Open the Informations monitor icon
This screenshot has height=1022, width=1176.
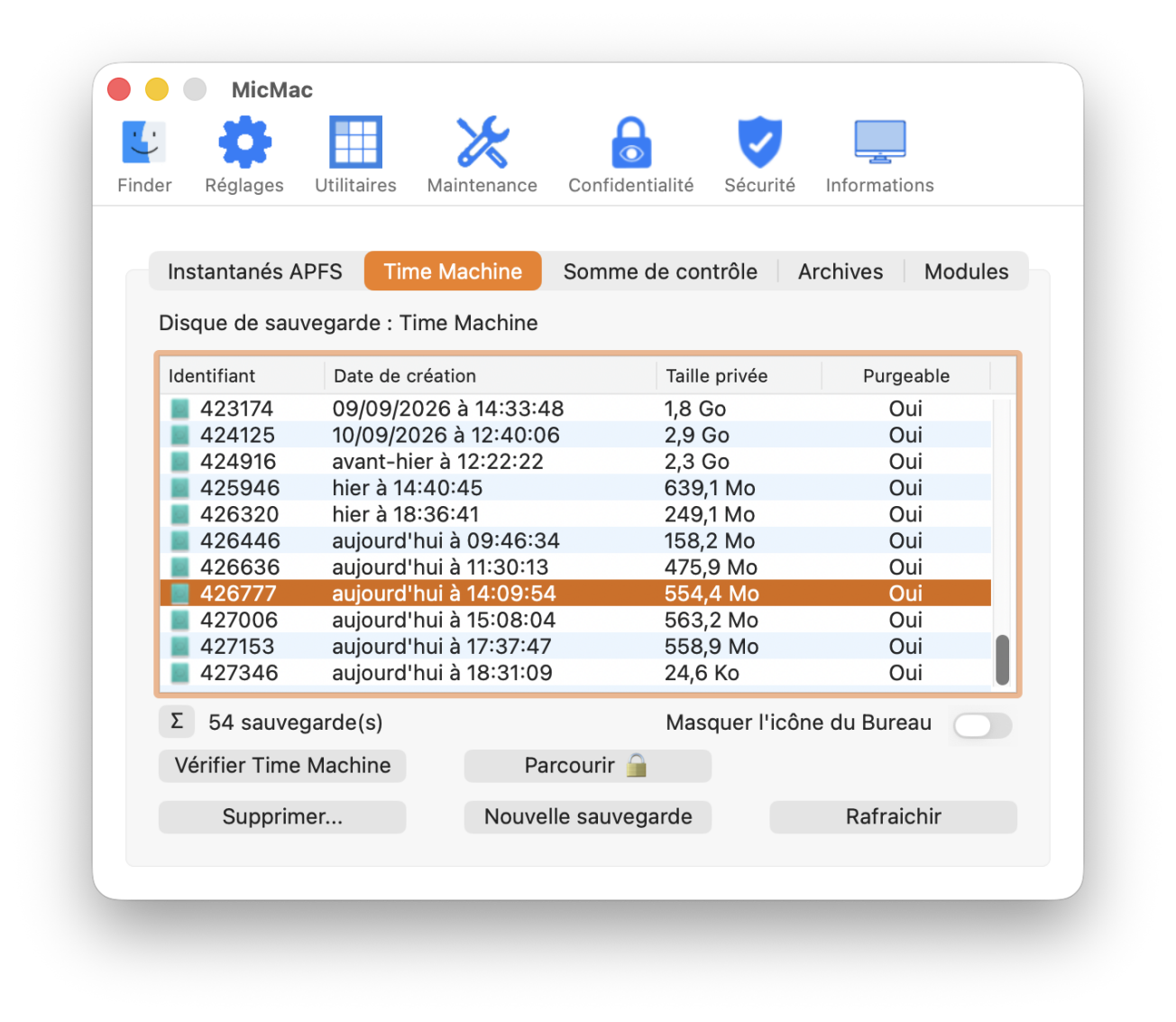click(879, 143)
